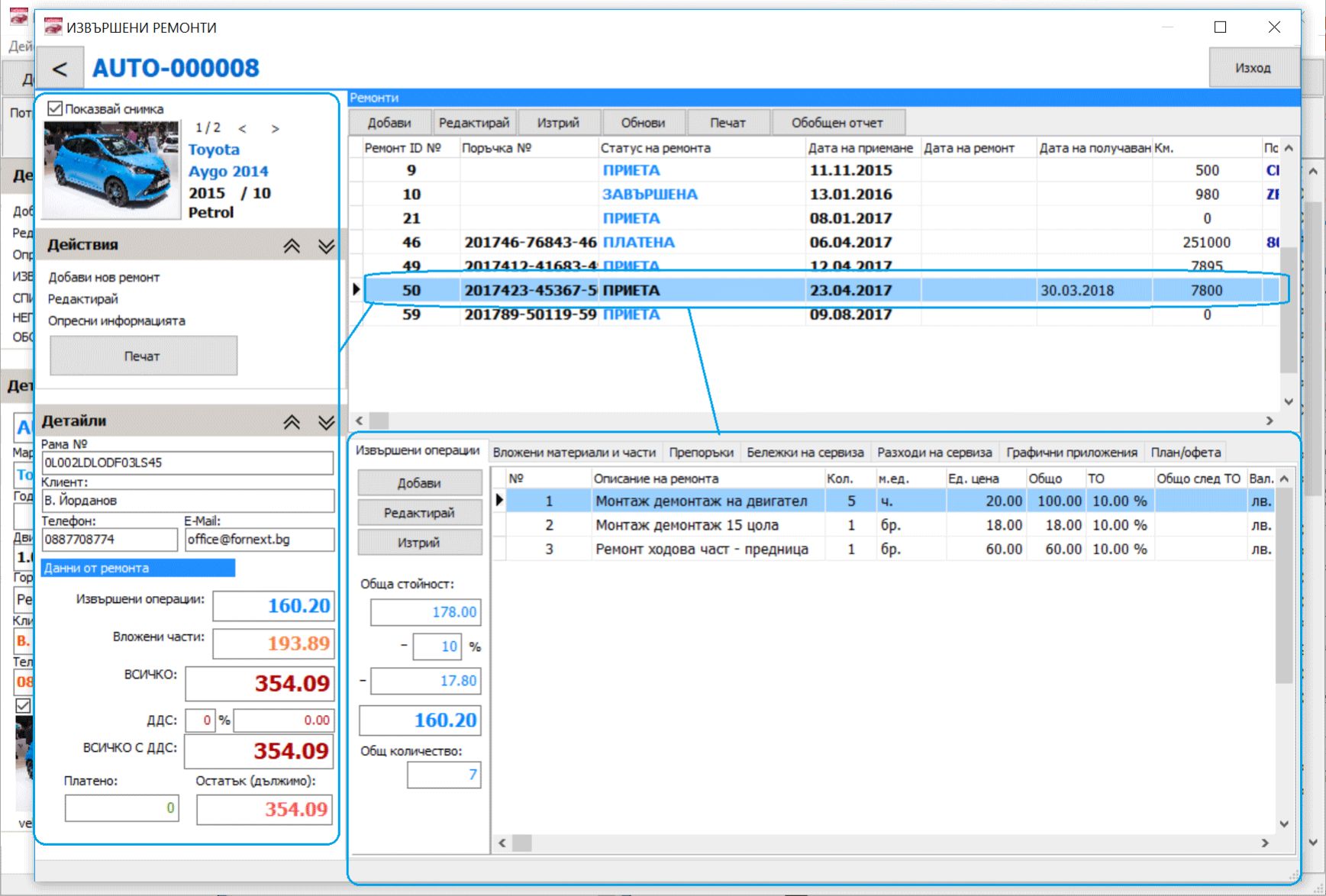Click the Редактирай action link
Screen dimensions: 1326x896
[x=83, y=298]
